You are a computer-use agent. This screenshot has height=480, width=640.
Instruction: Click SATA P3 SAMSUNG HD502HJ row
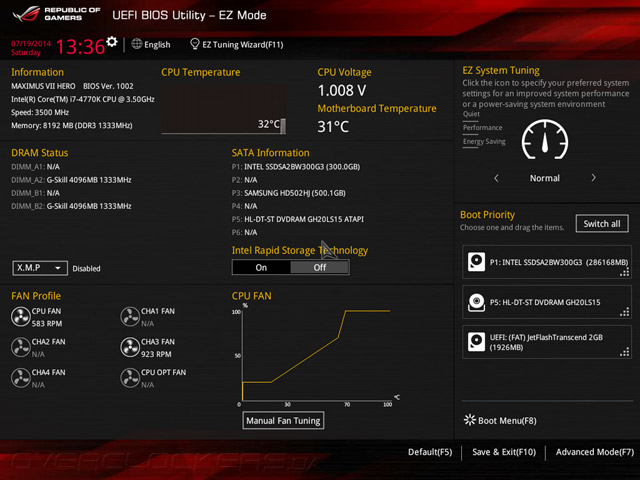pyautogui.click(x=289, y=193)
